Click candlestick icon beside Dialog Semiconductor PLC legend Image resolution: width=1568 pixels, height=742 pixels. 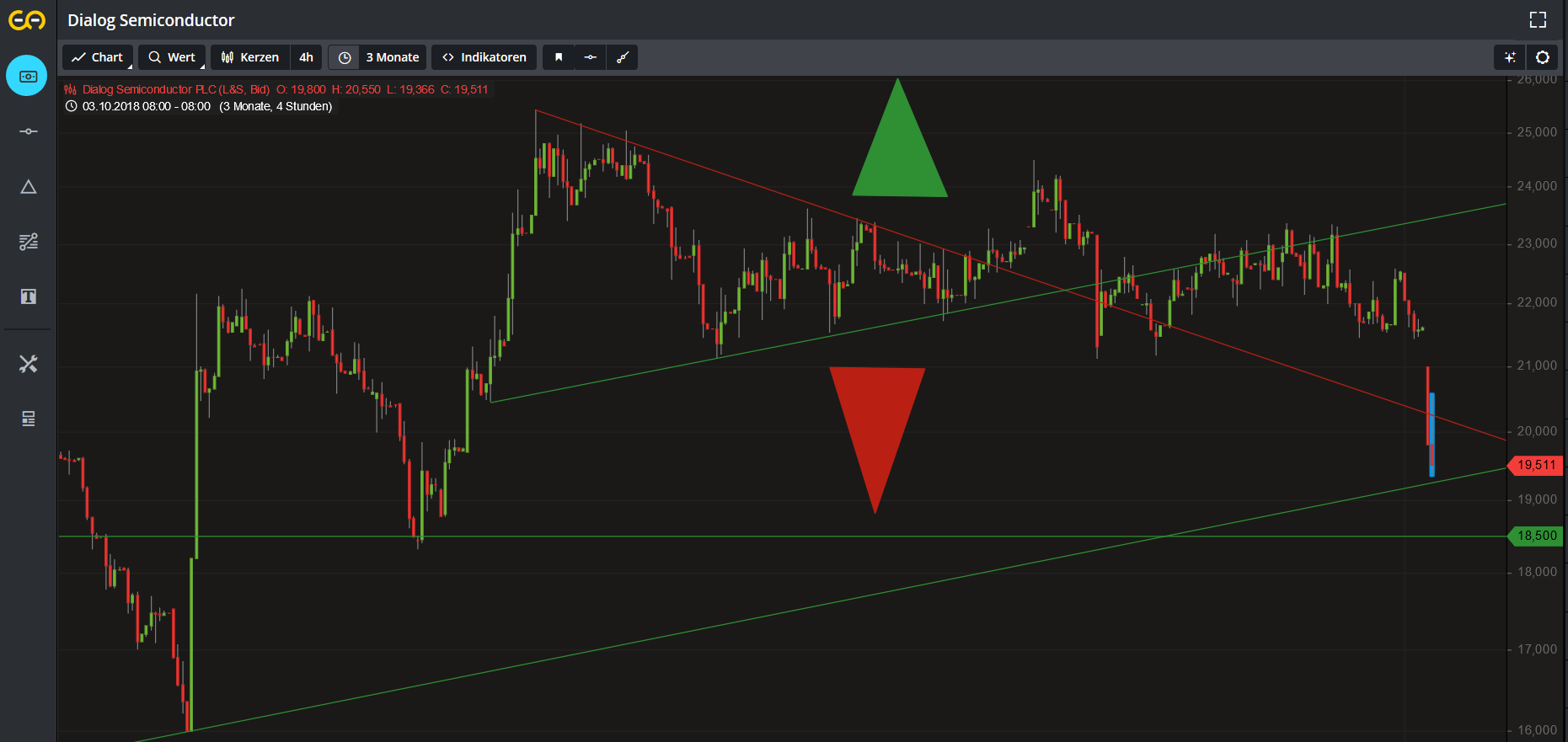(71, 89)
